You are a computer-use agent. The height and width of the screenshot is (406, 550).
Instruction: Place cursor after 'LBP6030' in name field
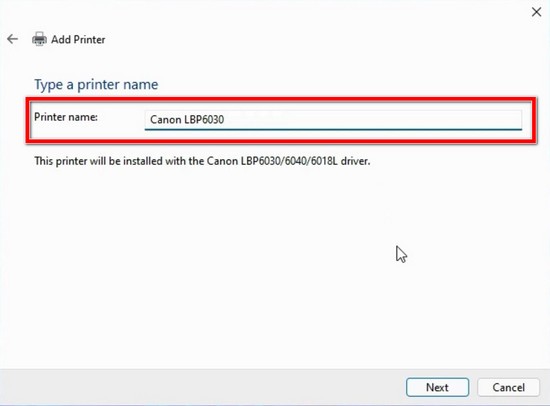pyautogui.click(x=225, y=120)
